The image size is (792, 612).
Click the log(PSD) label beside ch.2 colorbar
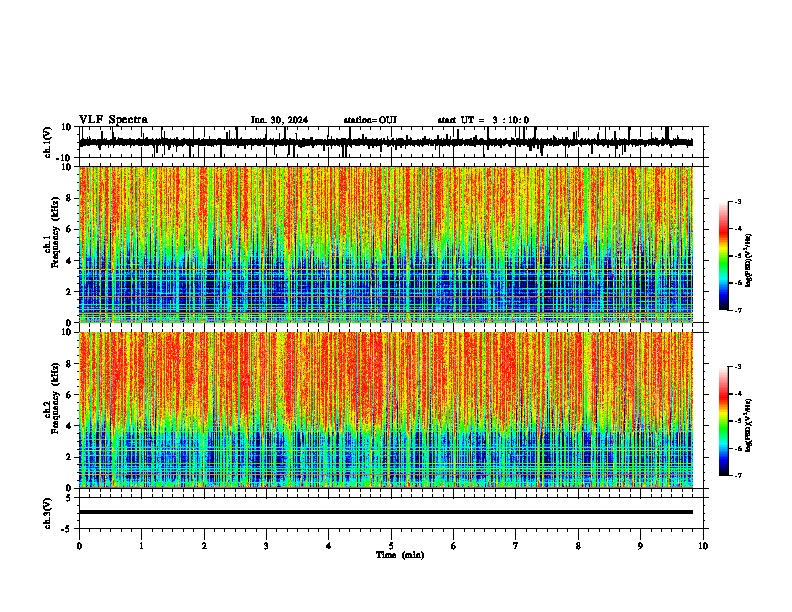[x=748, y=426]
